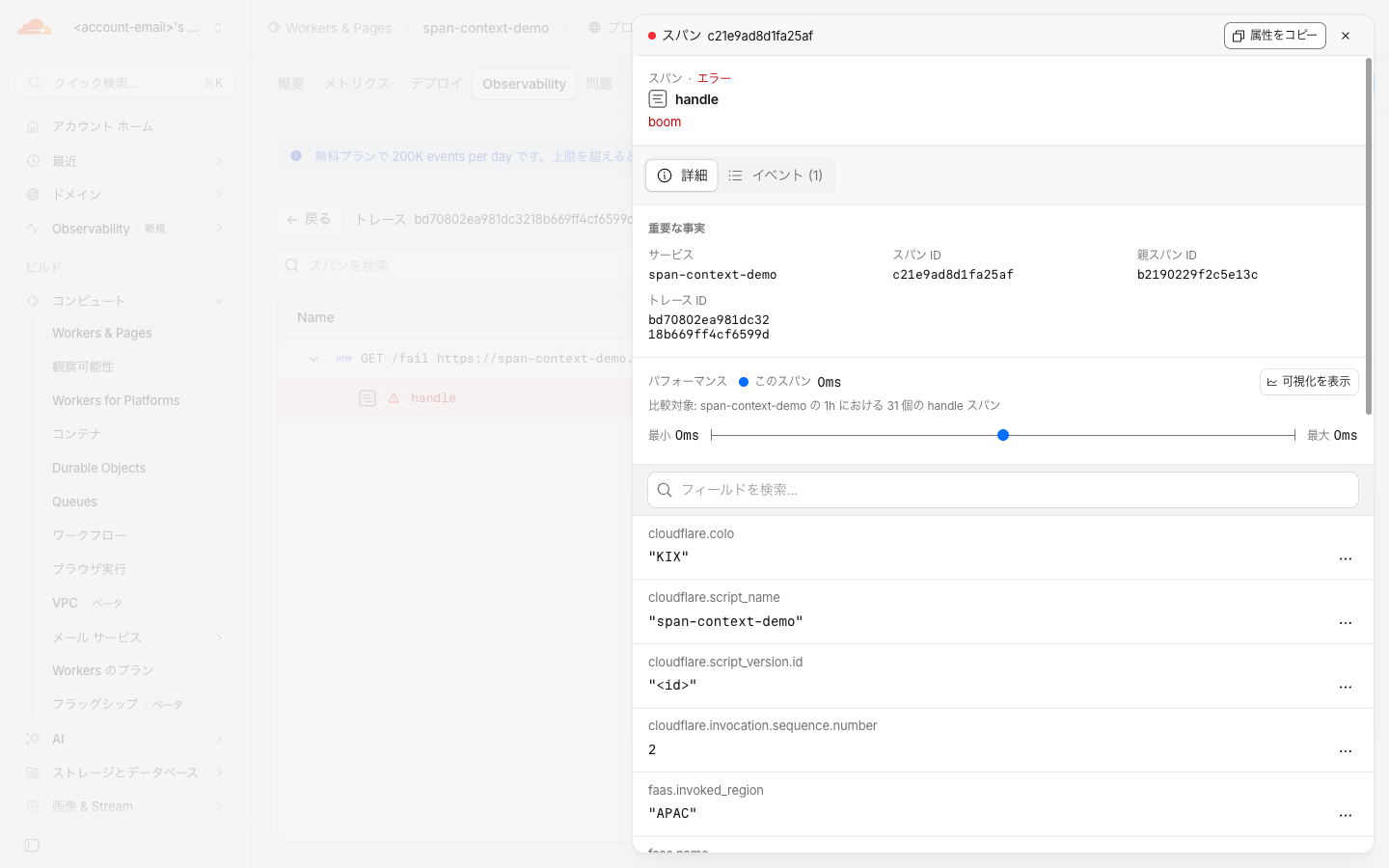
Task: Switch to the デプロイ tab
Action: pos(436,84)
